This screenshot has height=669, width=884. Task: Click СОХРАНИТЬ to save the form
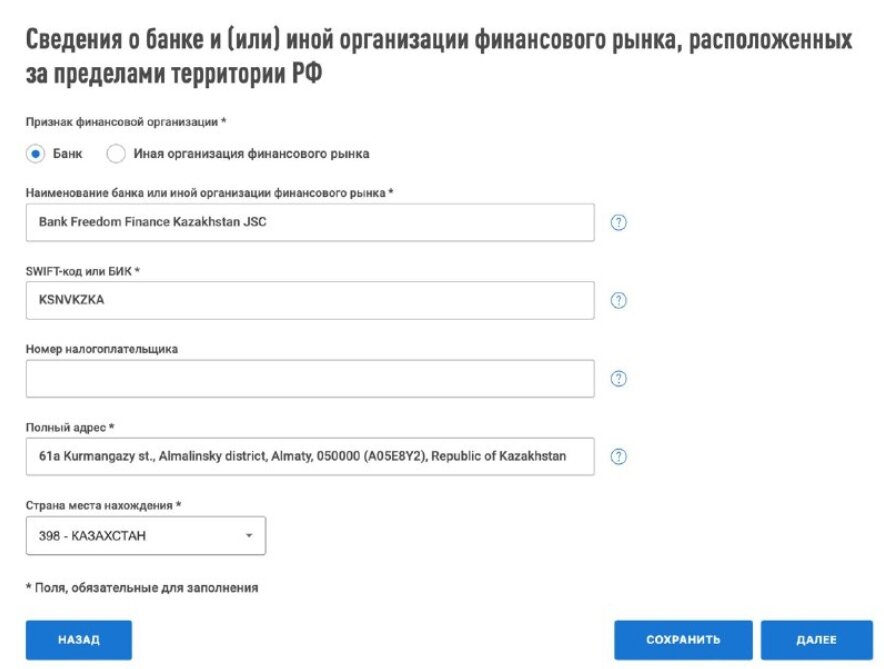684,640
